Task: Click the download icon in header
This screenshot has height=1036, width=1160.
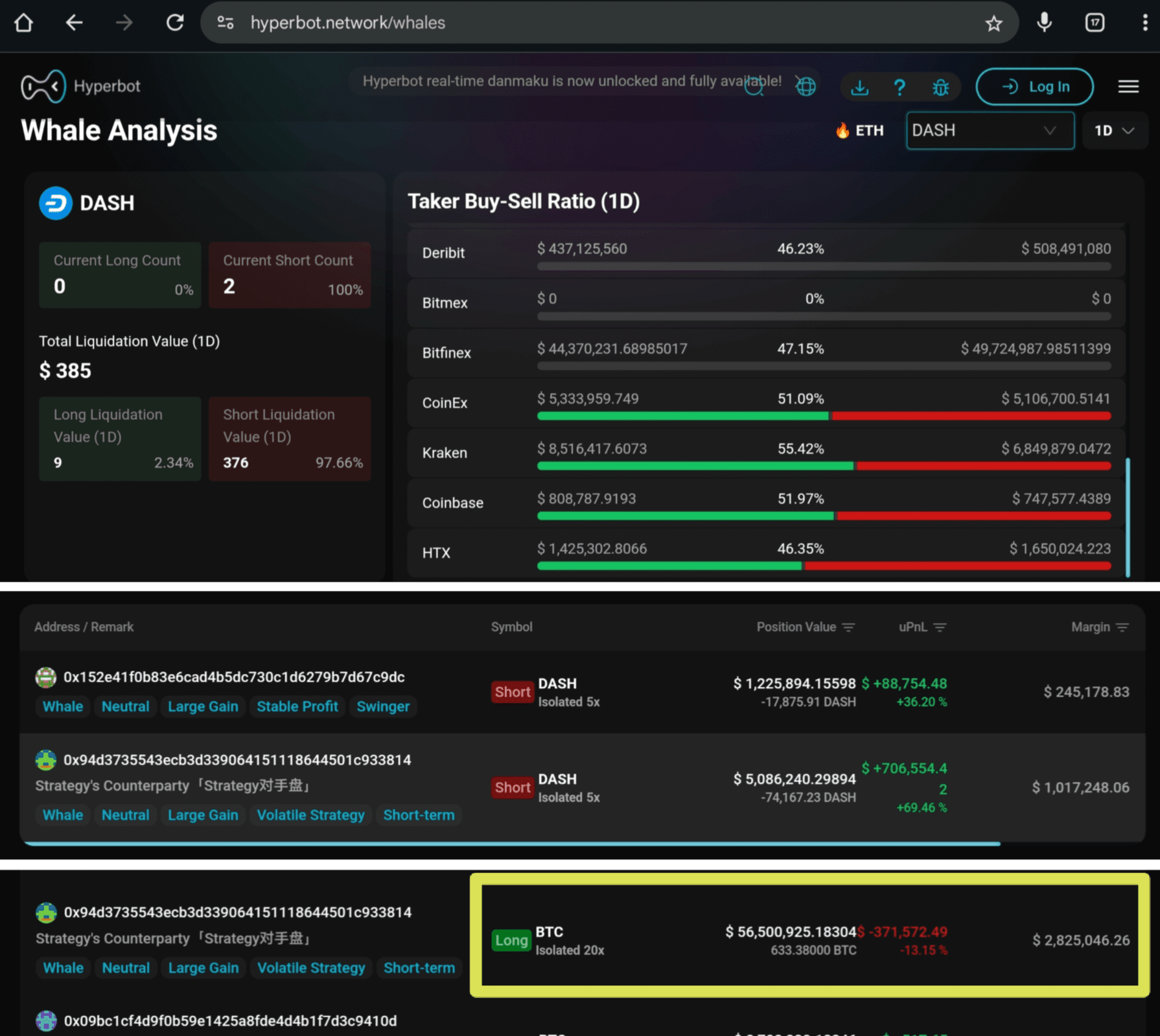Action: pos(859,87)
